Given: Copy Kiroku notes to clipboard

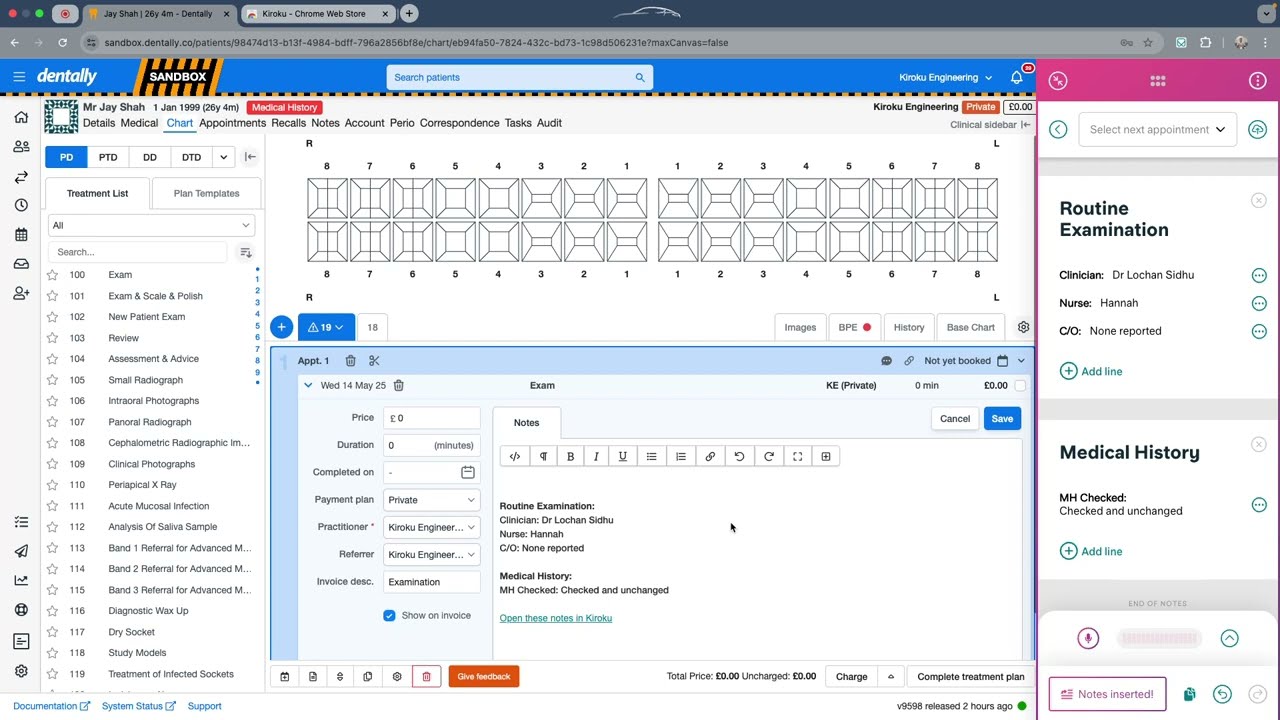Looking at the screenshot, I should [1189, 694].
